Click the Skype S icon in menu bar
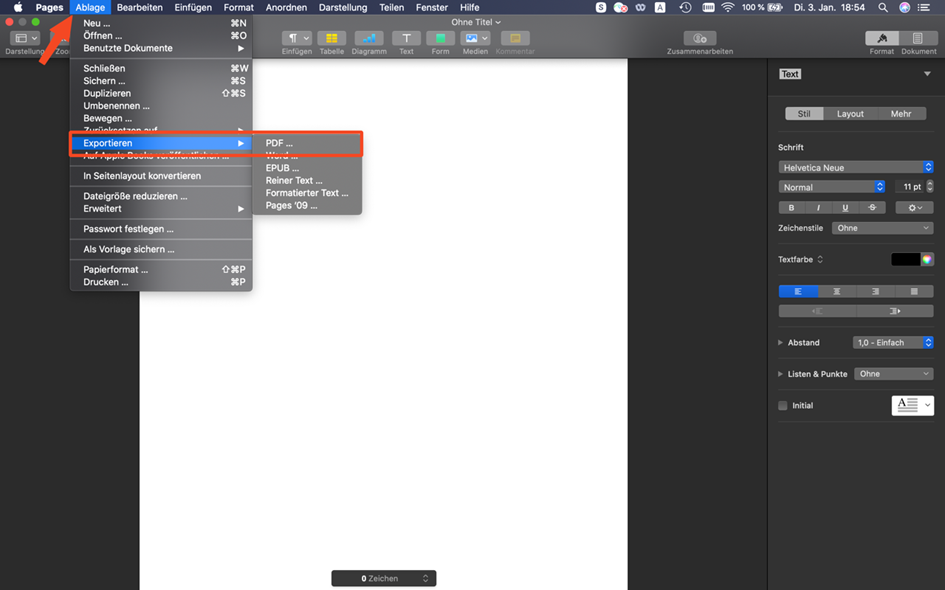945x590 pixels. pos(601,7)
